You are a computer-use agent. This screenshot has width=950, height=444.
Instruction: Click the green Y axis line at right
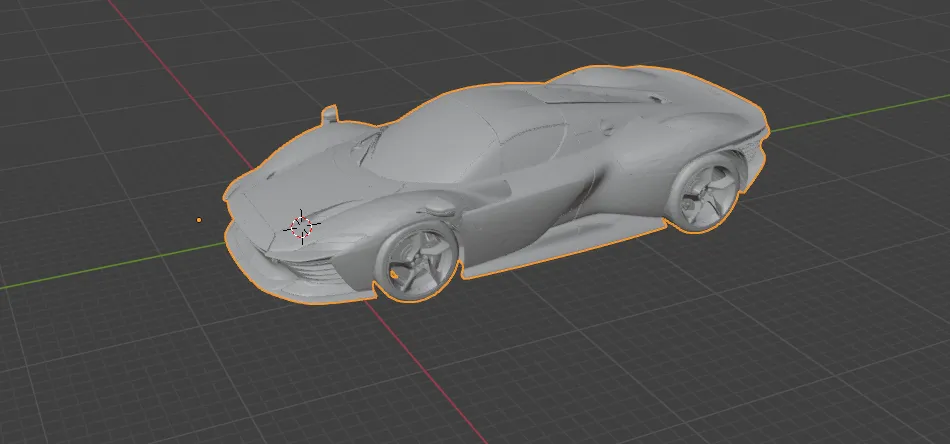coord(860,122)
